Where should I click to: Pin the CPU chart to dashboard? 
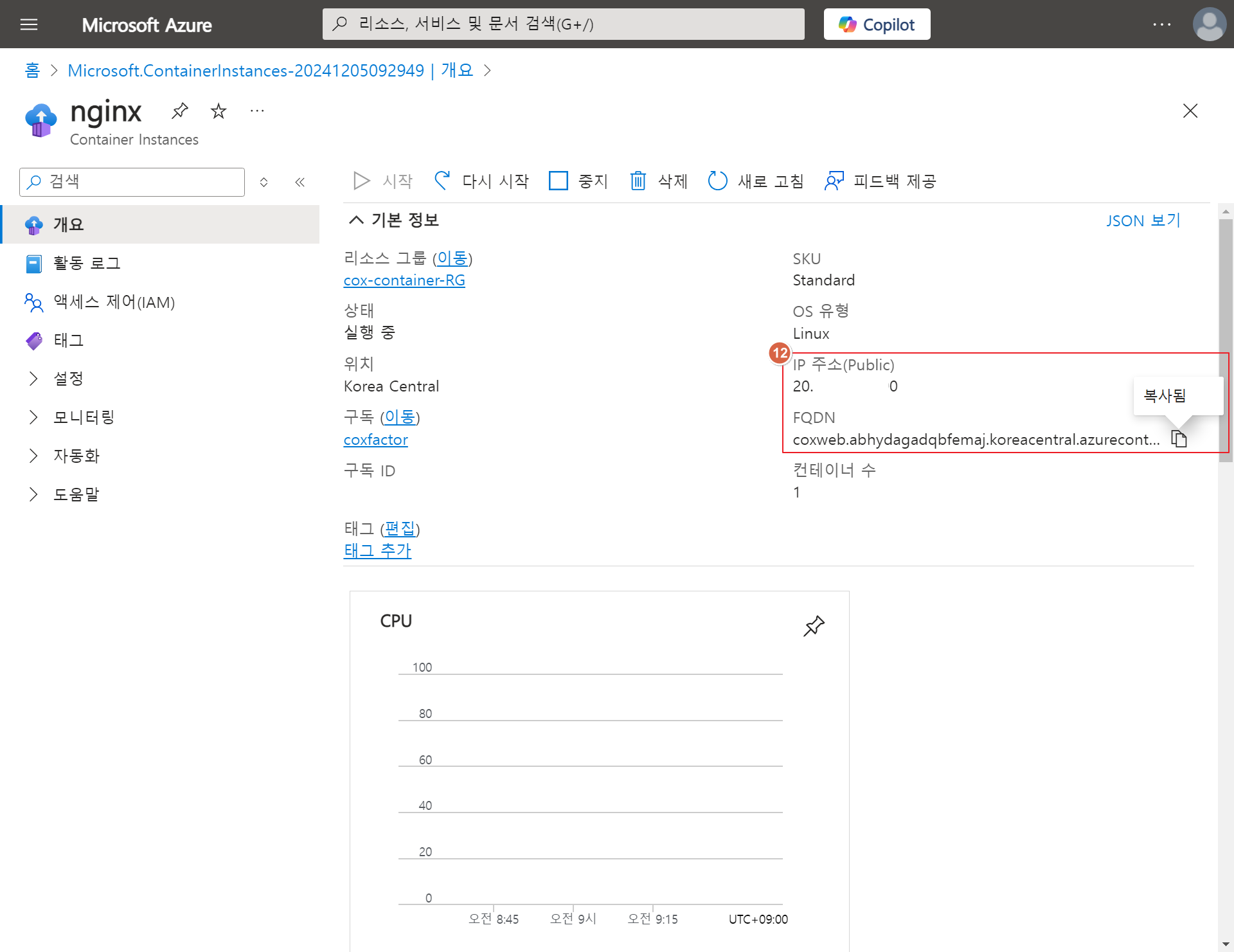click(814, 625)
